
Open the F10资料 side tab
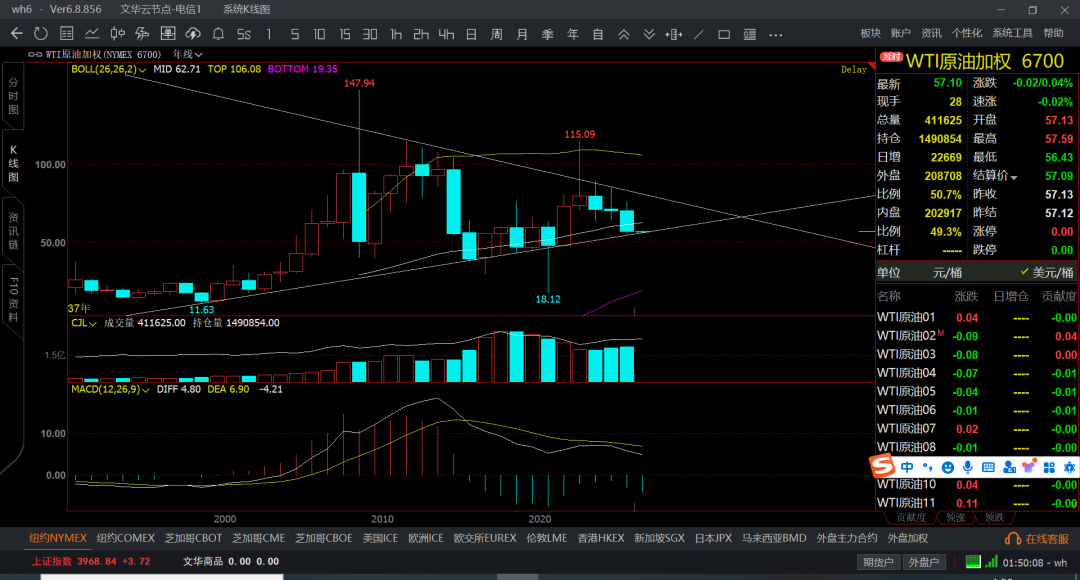[x=13, y=300]
